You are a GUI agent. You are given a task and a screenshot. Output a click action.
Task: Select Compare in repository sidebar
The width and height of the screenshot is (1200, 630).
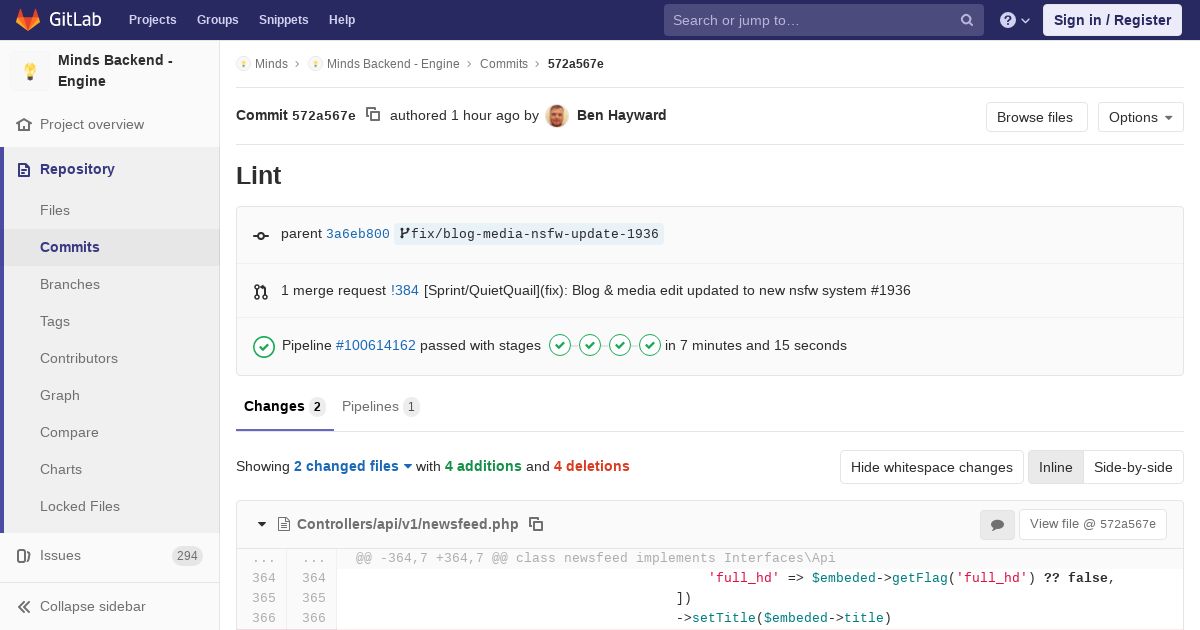click(69, 432)
